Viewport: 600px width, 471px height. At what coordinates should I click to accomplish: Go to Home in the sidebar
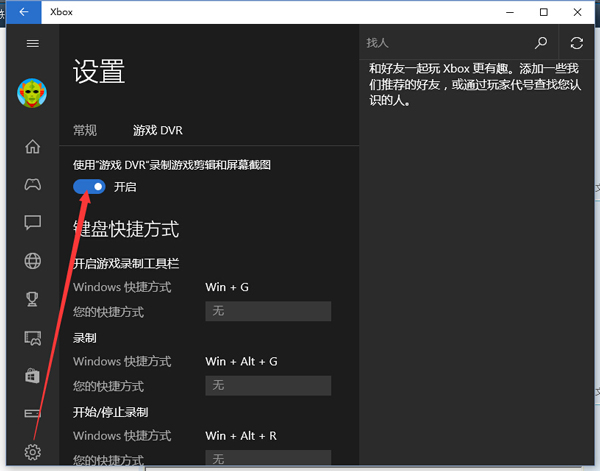32,147
